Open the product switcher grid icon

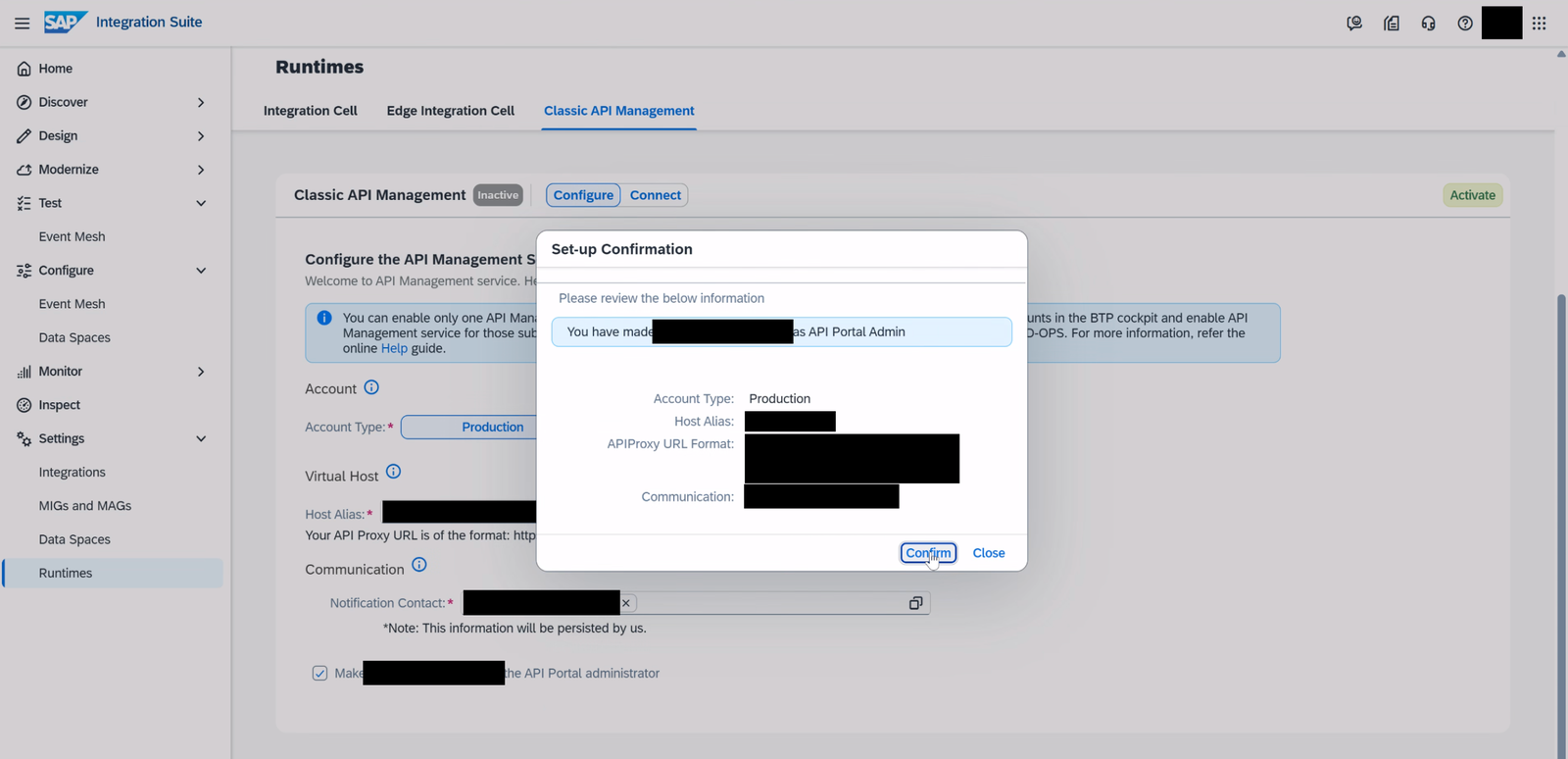1539,23
